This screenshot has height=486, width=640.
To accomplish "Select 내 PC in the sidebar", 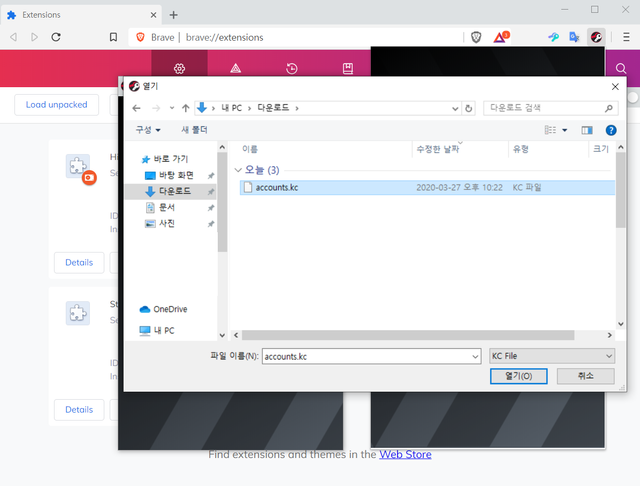I will pos(157,331).
